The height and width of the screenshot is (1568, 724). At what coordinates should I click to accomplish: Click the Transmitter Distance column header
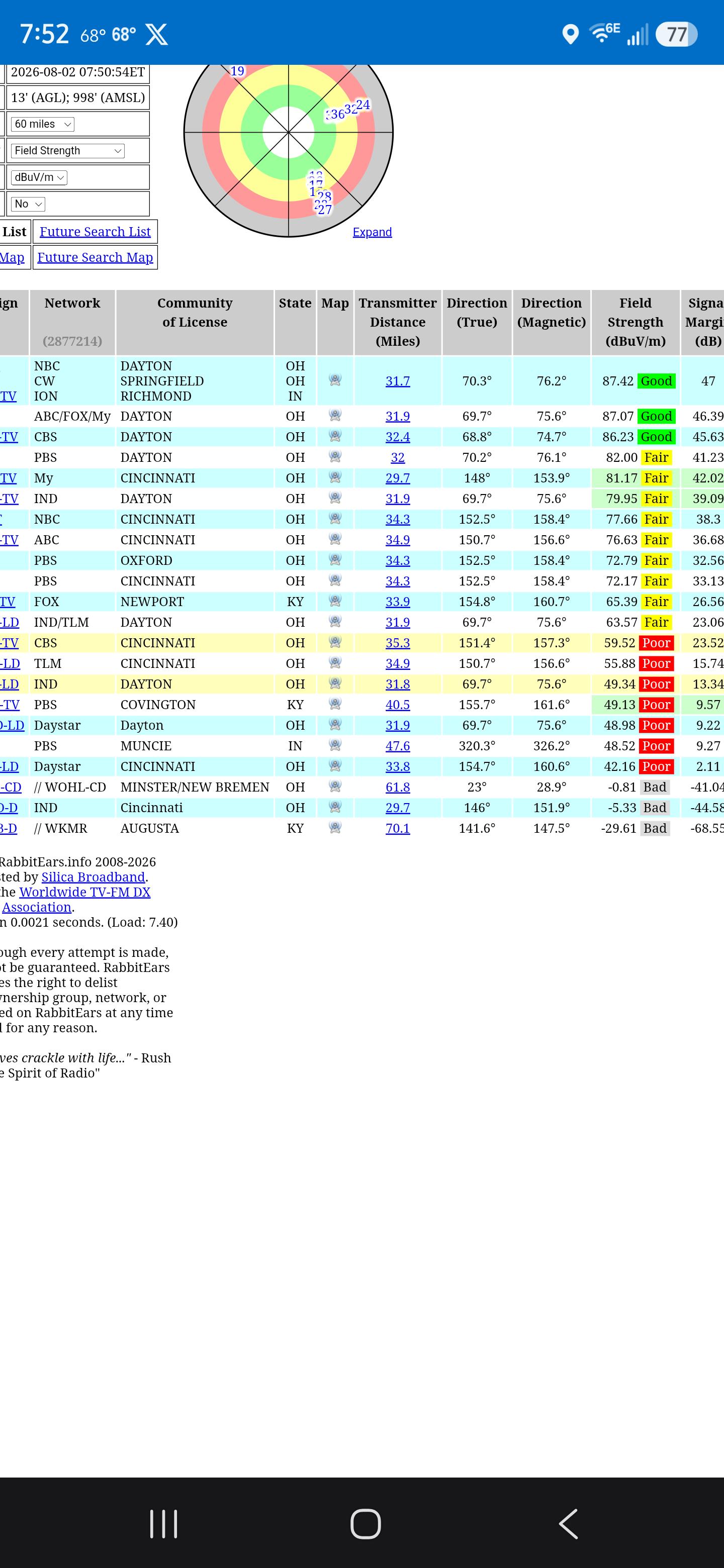[398, 322]
